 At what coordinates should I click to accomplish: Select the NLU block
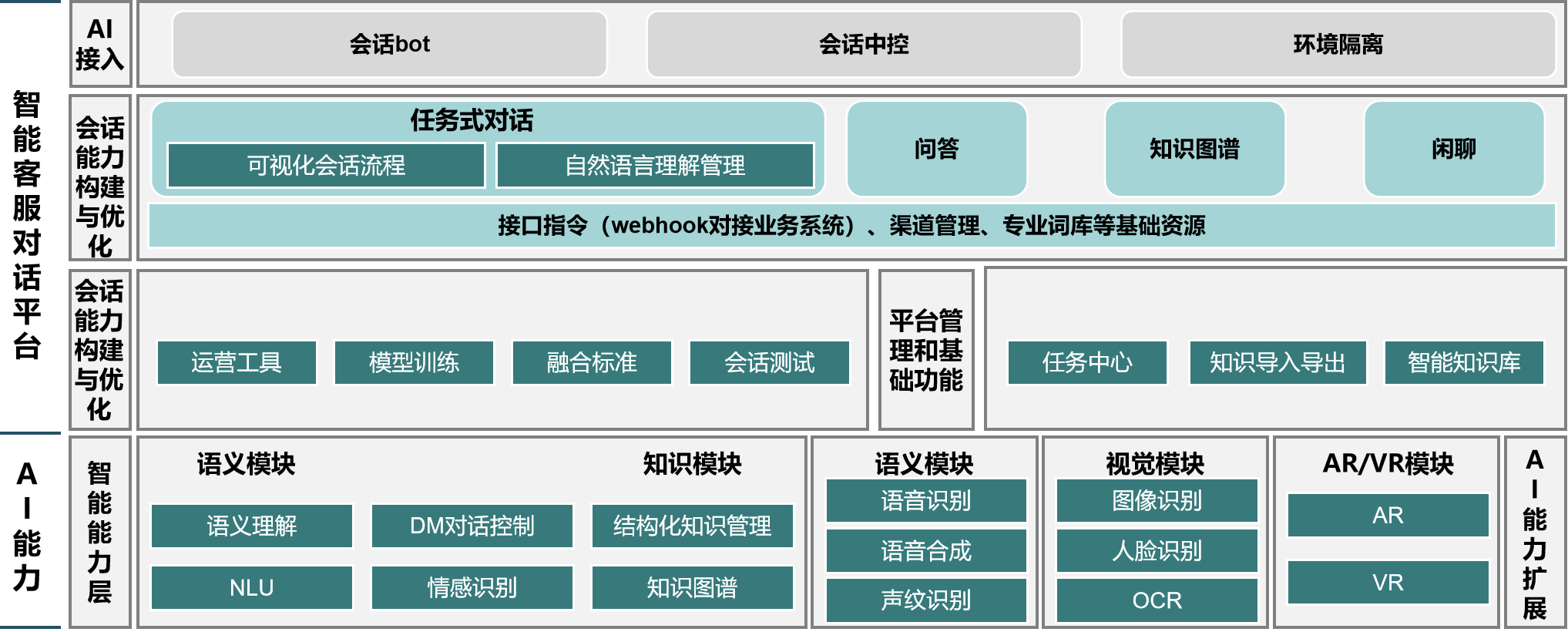[x=252, y=587]
